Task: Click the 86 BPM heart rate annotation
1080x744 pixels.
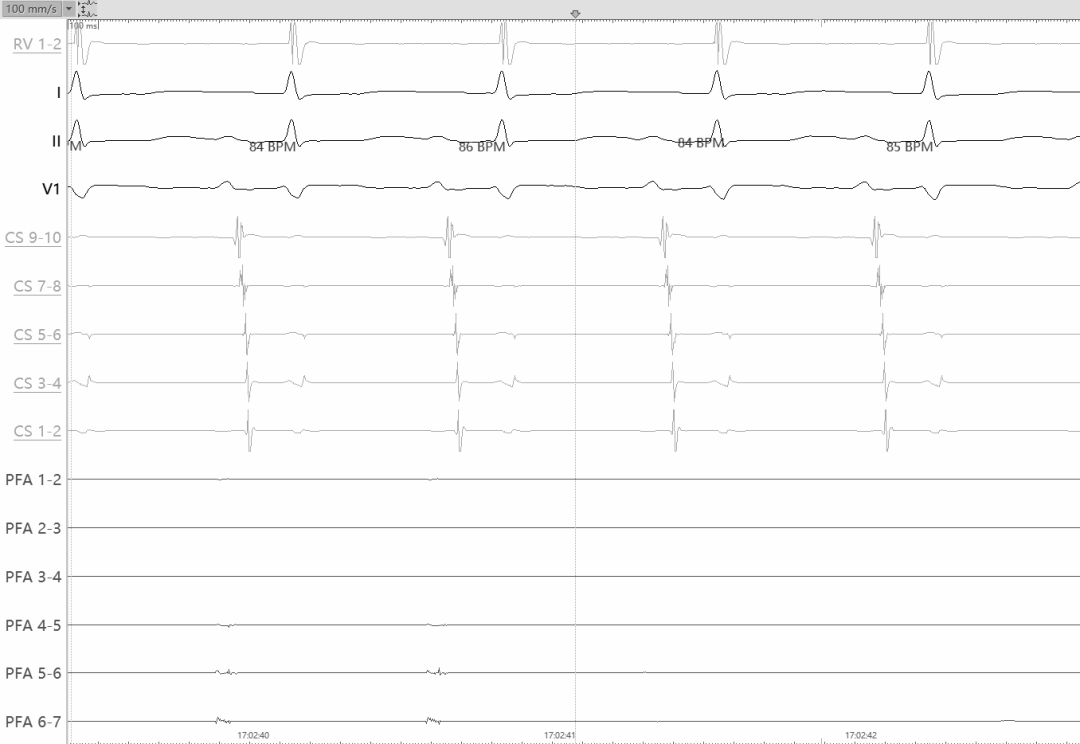Action: point(480,147)
